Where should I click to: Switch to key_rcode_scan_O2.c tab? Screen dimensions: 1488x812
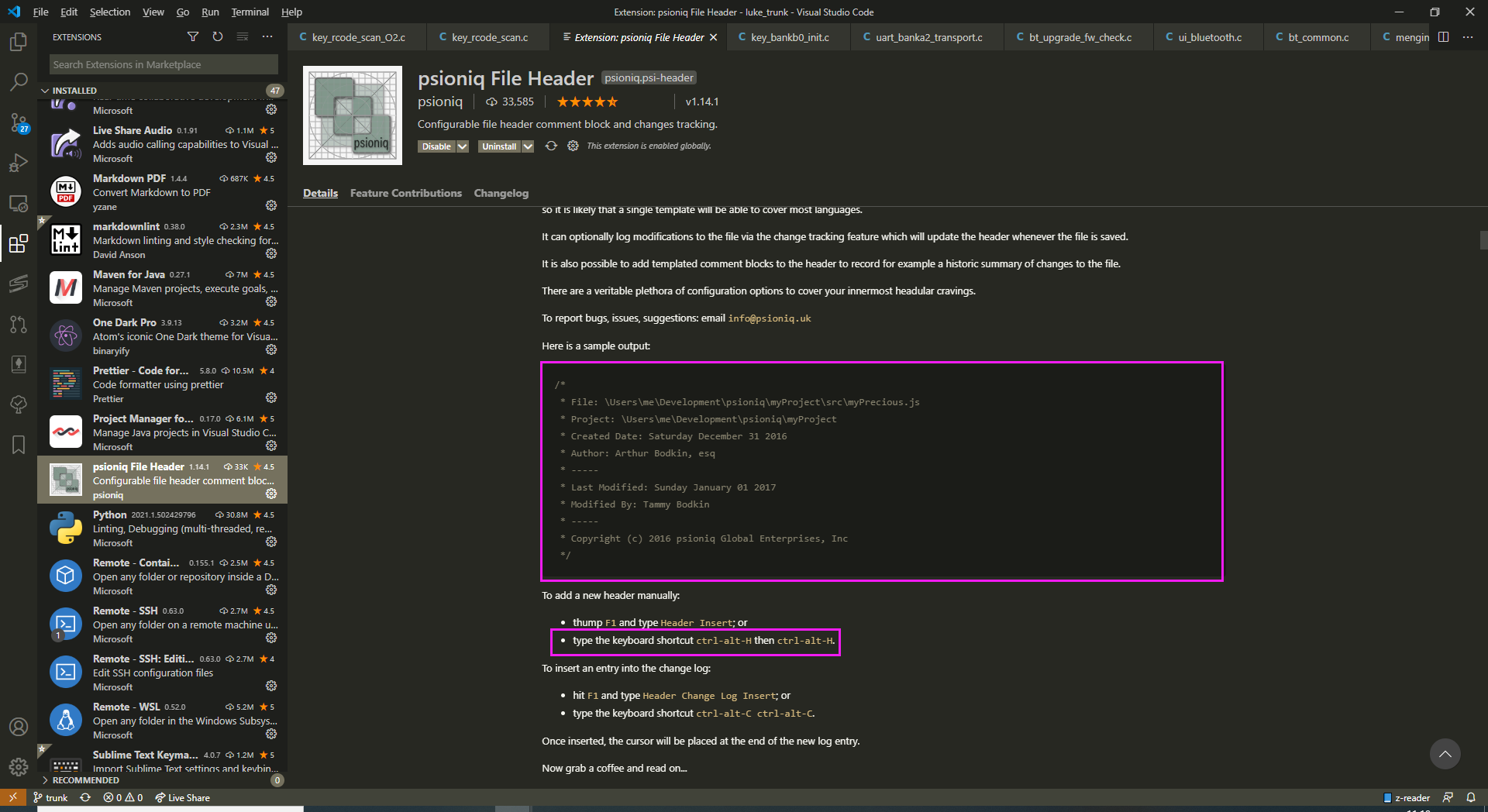coord(357,37)
